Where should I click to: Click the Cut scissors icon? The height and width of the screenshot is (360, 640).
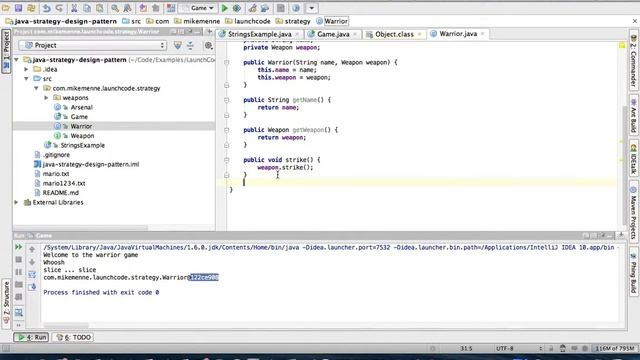click(74, 8)
